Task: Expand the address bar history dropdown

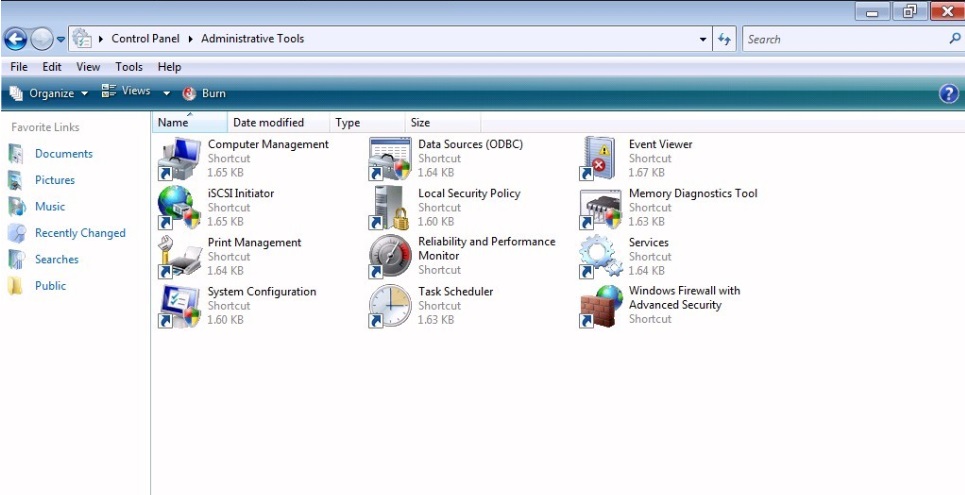Action: (703, 39)
